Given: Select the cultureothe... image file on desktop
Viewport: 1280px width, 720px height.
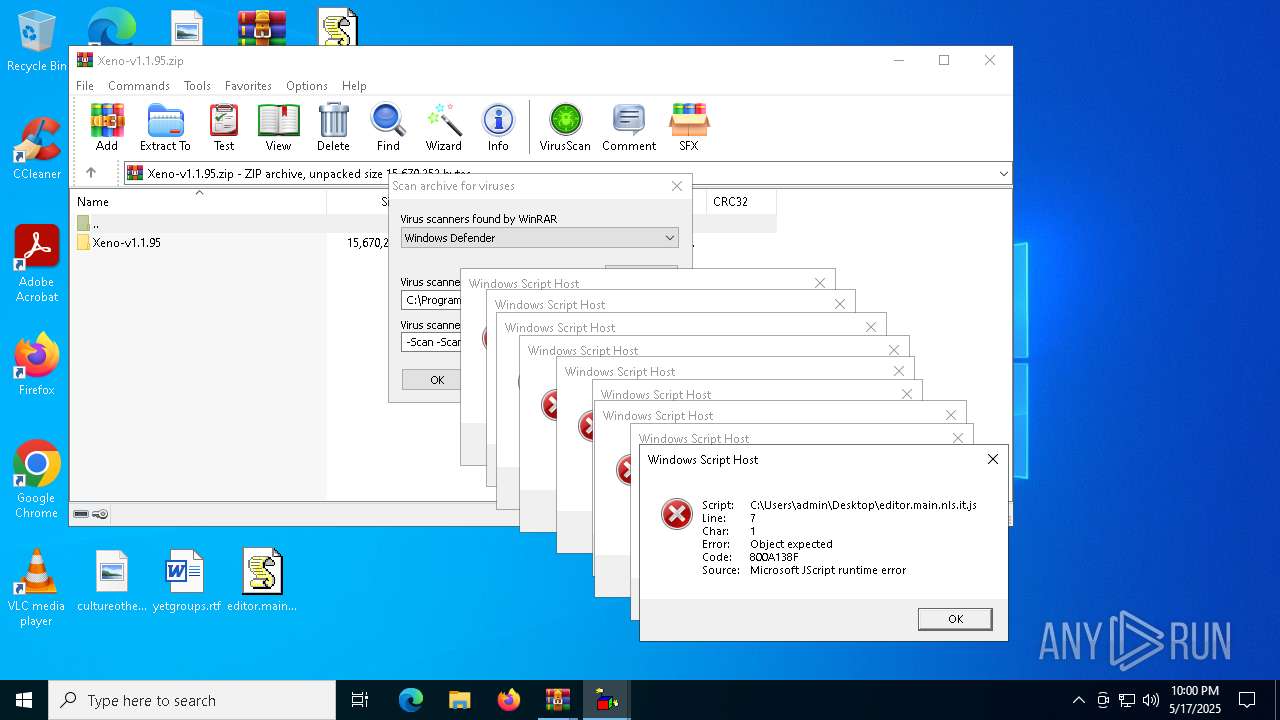Looking at the screenshot, I should coord(112,581).
